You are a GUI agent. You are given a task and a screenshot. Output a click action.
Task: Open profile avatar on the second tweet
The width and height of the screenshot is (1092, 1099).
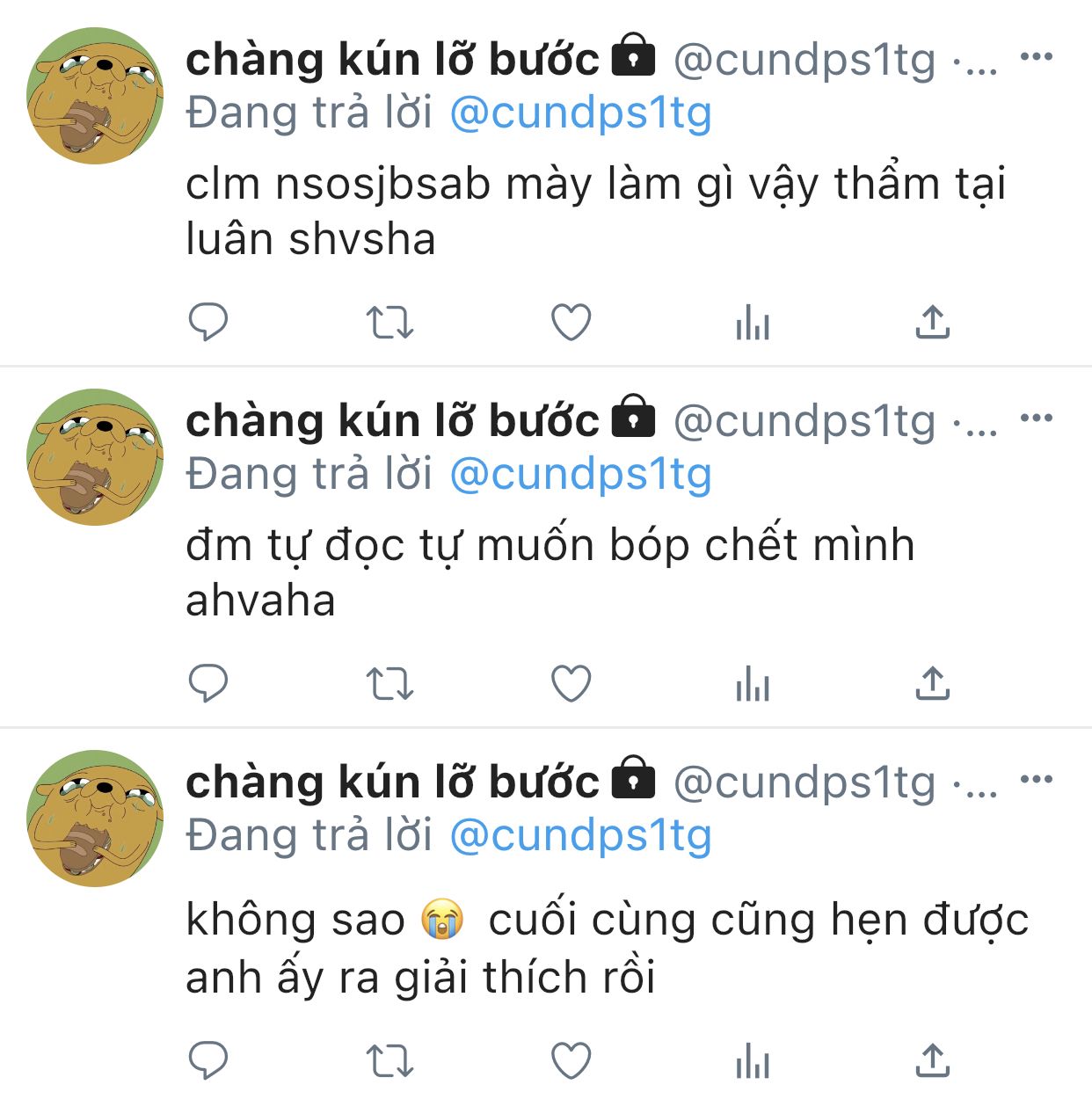95,456
